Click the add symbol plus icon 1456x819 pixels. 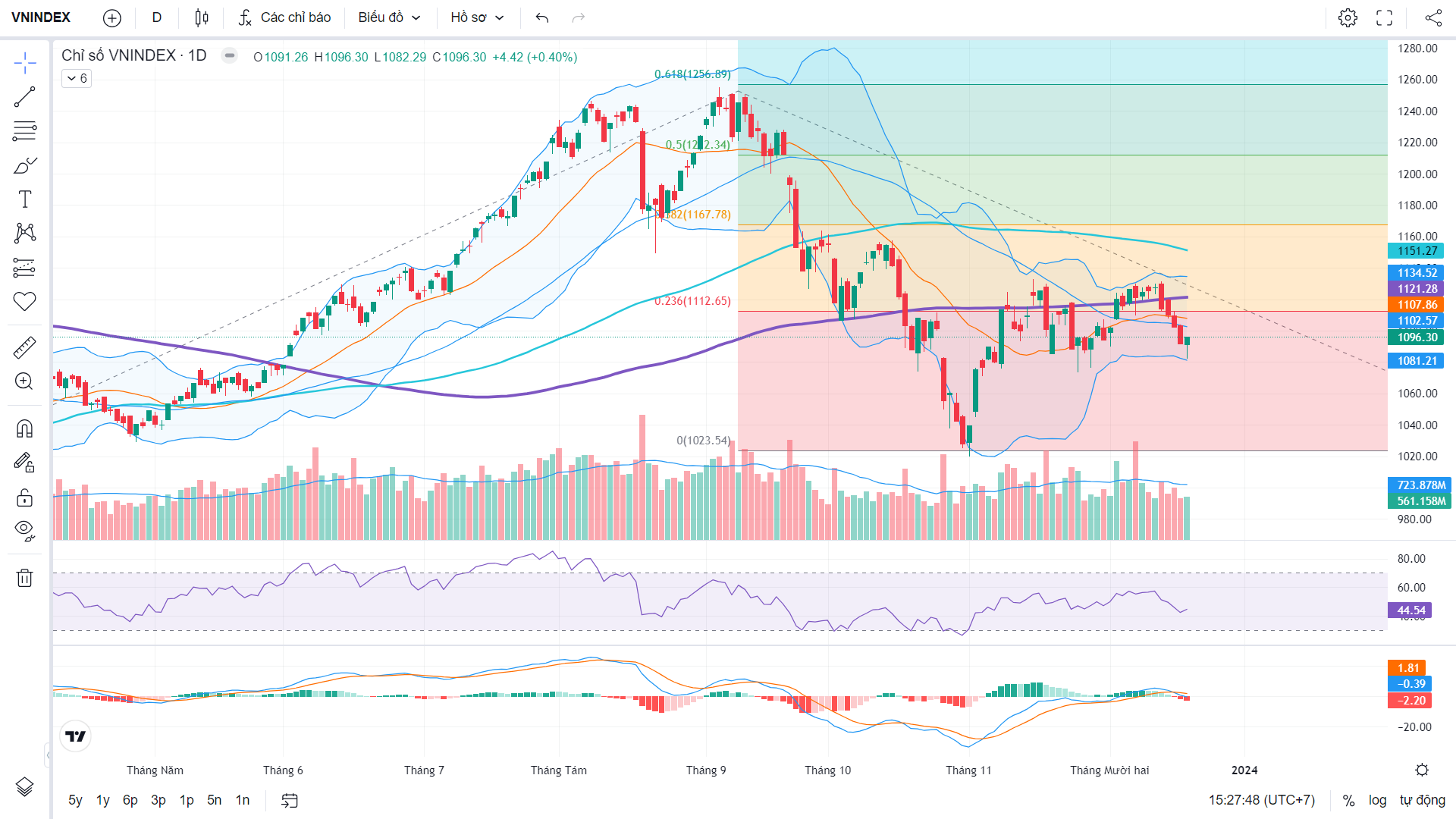[111, 17]
